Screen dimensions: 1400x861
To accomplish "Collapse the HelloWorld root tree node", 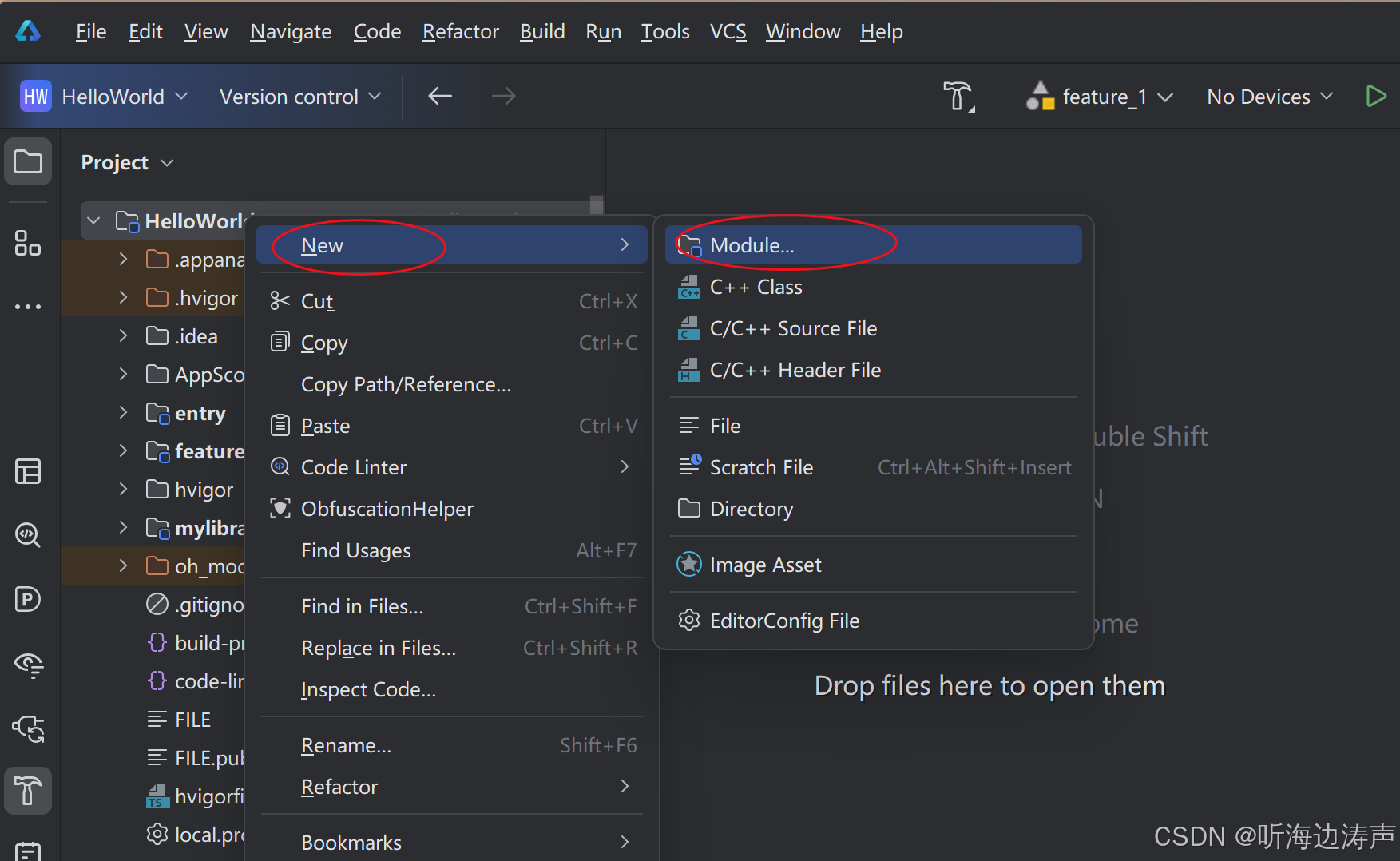I will pos(94,221).
